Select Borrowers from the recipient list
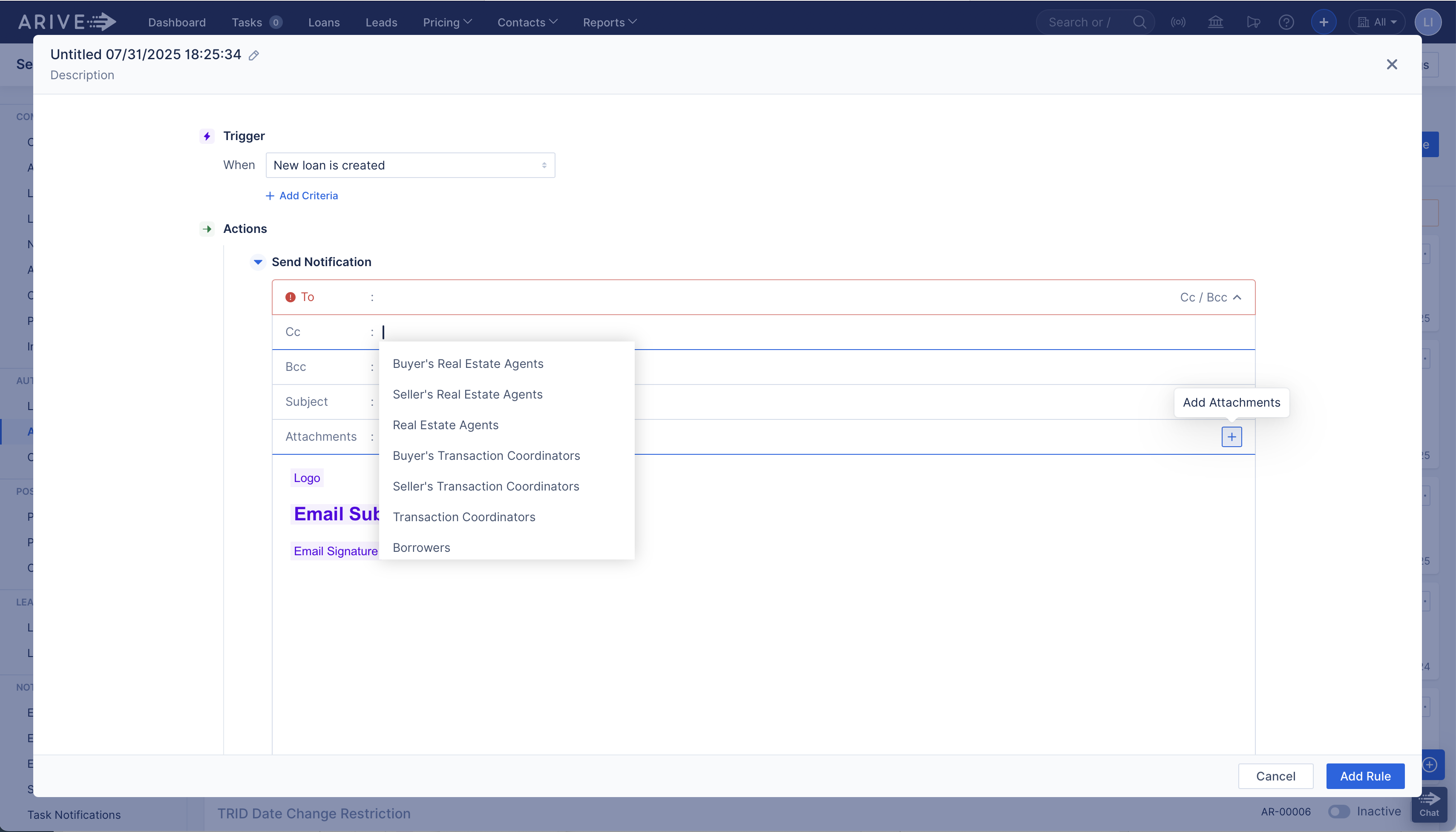This screenshot has height=832, width=1456. tap(421, 548)
